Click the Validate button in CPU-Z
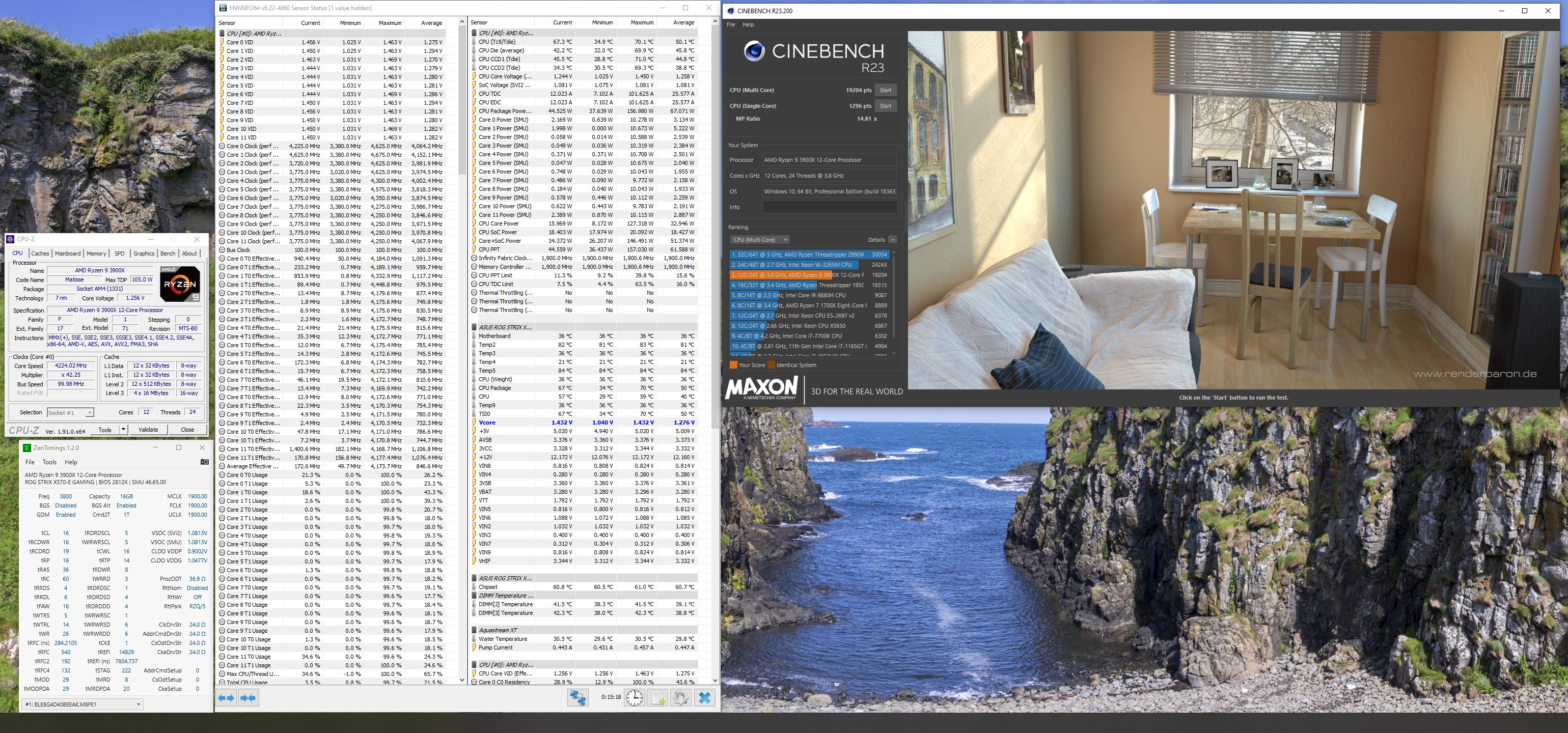The height and width of the screenshot is (733, 1568). click(148, 430)
